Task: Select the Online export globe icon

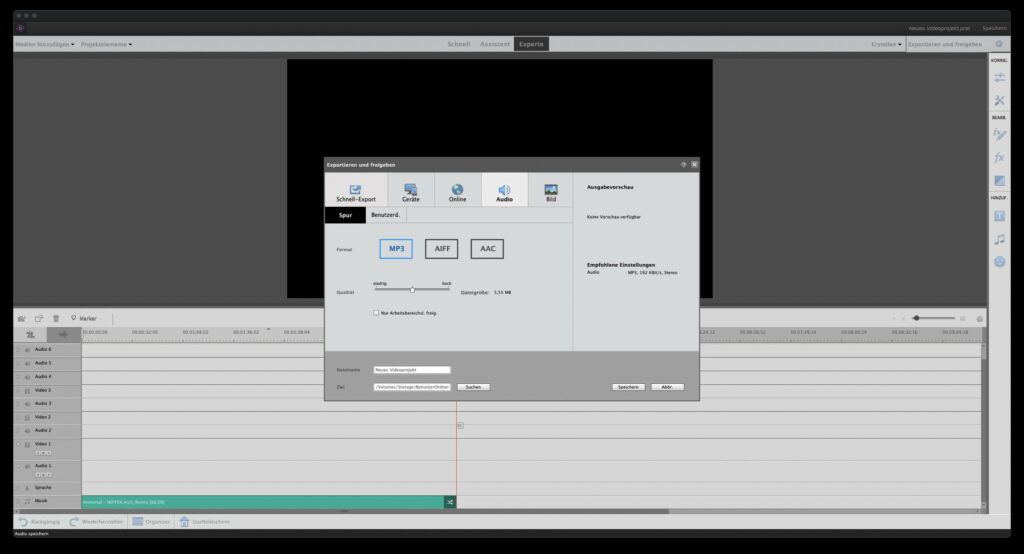Action: pos(457,192)
